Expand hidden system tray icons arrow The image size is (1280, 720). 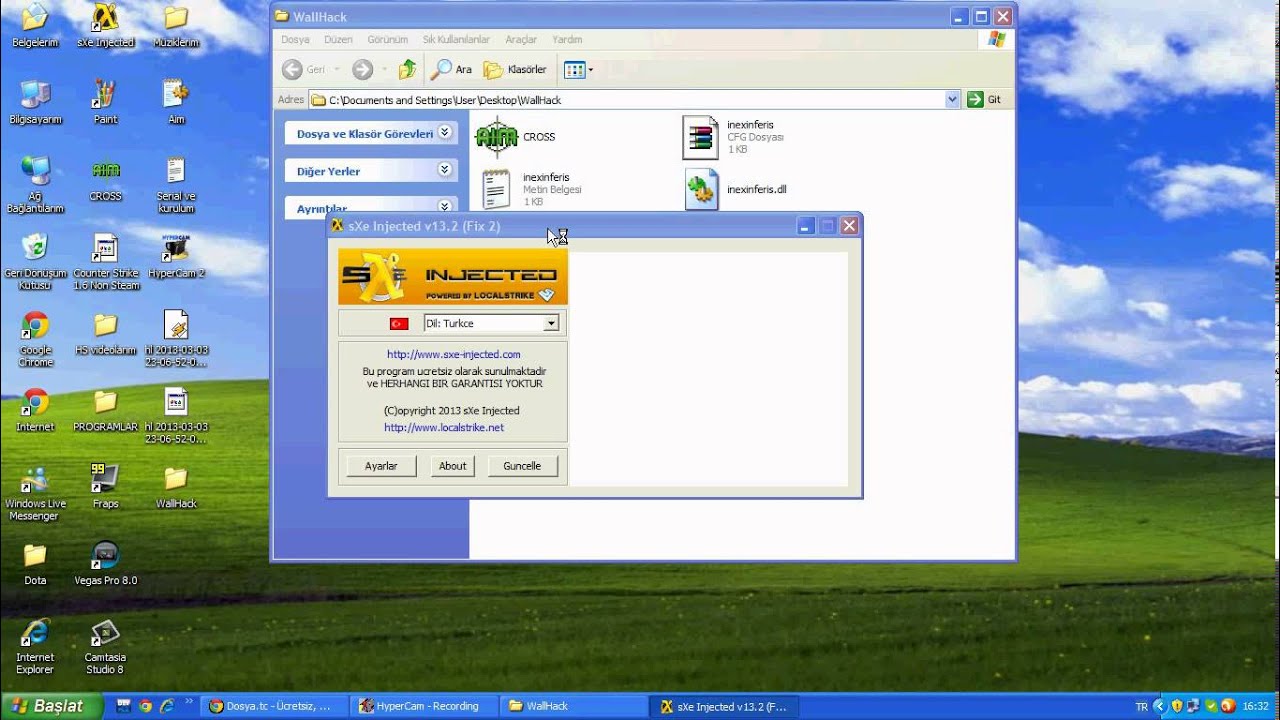(1161, 706)
